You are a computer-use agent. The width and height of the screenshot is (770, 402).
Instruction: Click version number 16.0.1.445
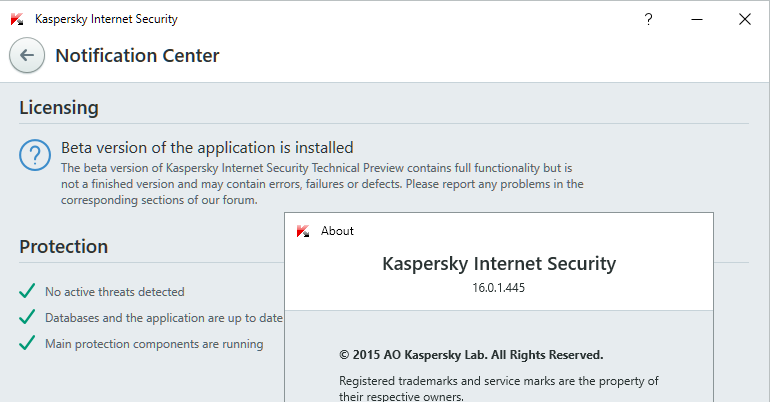pyautogui.click(x=498, y=288)
